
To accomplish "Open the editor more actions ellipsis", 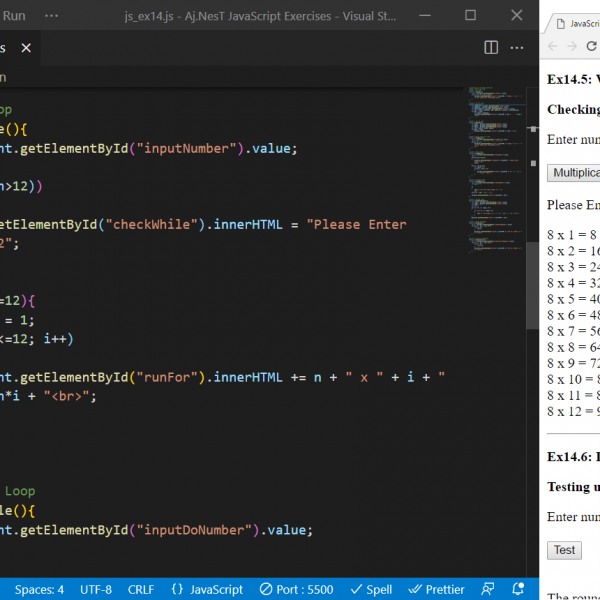I will coord(517,47).
